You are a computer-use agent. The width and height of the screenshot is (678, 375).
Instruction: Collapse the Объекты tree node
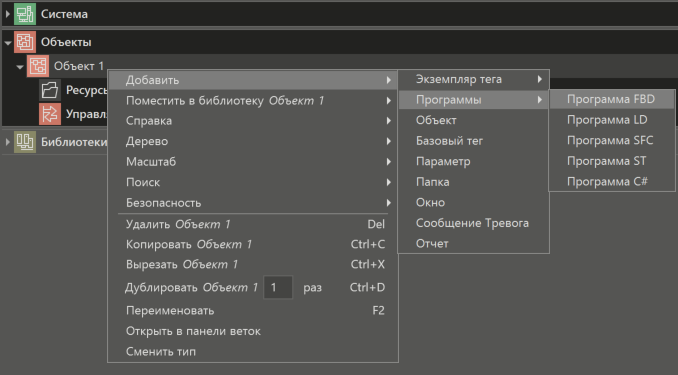point(8,42)
